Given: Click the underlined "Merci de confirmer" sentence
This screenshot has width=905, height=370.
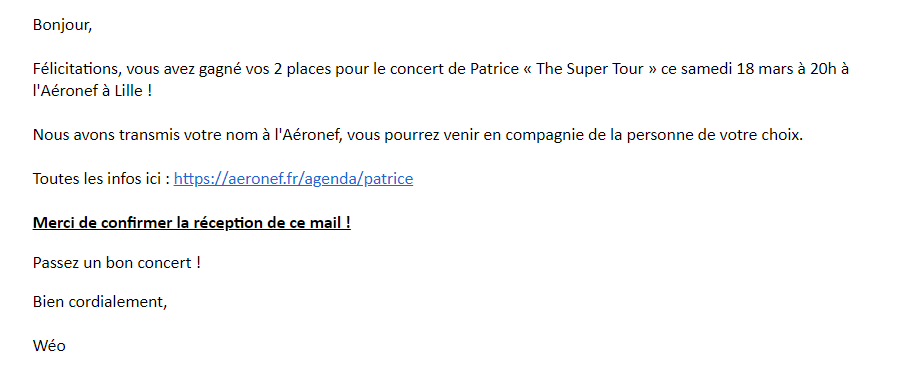Looking at the screenshot, I should tap(192, 223).
